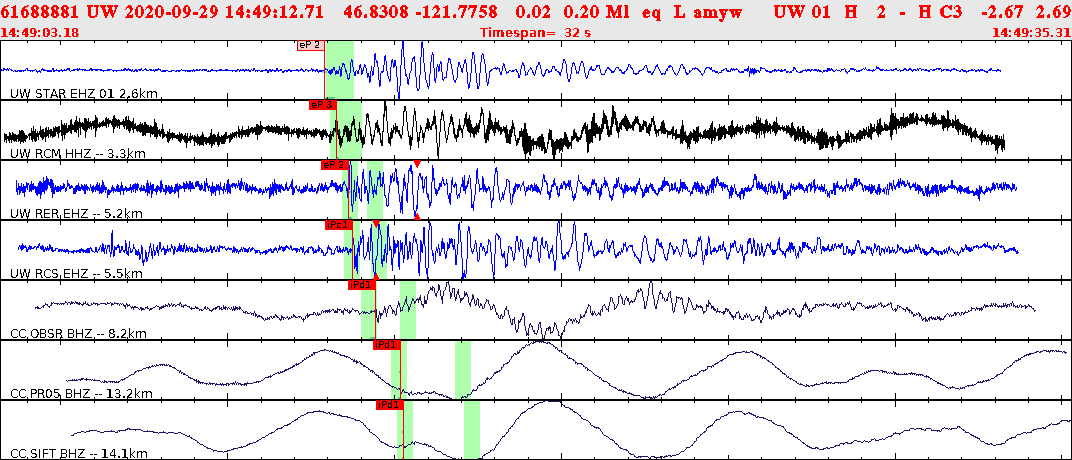
Task: Click the green window on the RCM trace
Action: click(346, 130)
